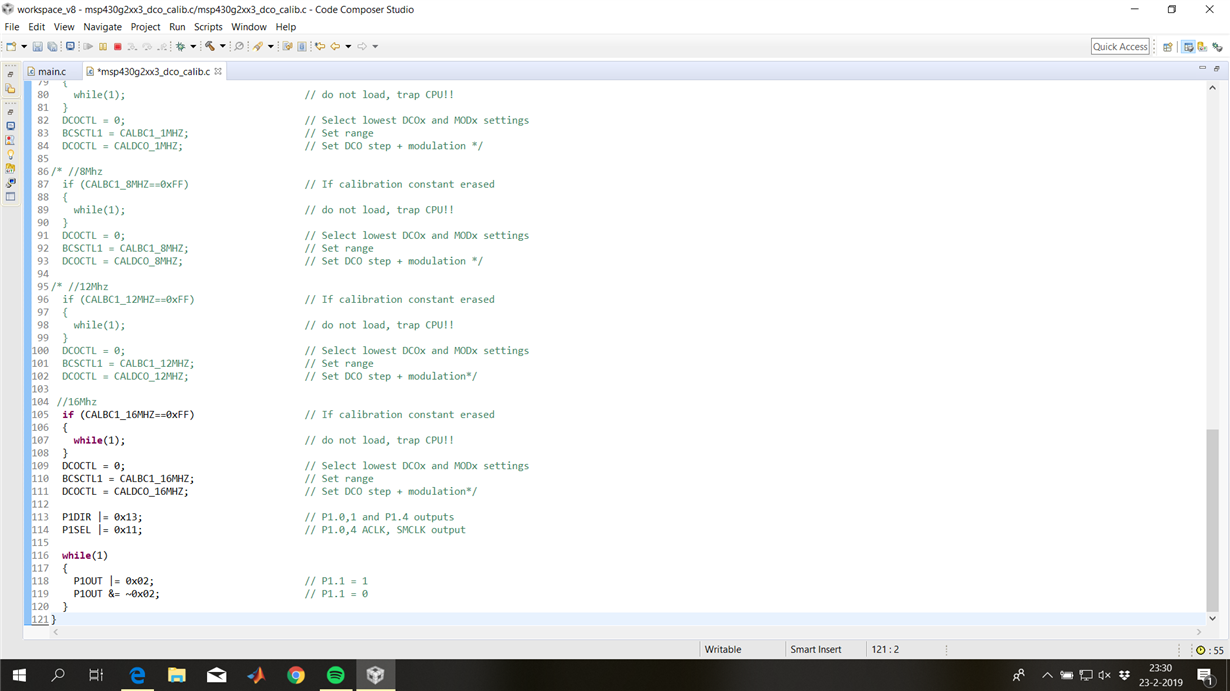The height and width of the screenshot is (691, 1230).
Task: Open the Scripts menu
Action: [x=208, y=27]
